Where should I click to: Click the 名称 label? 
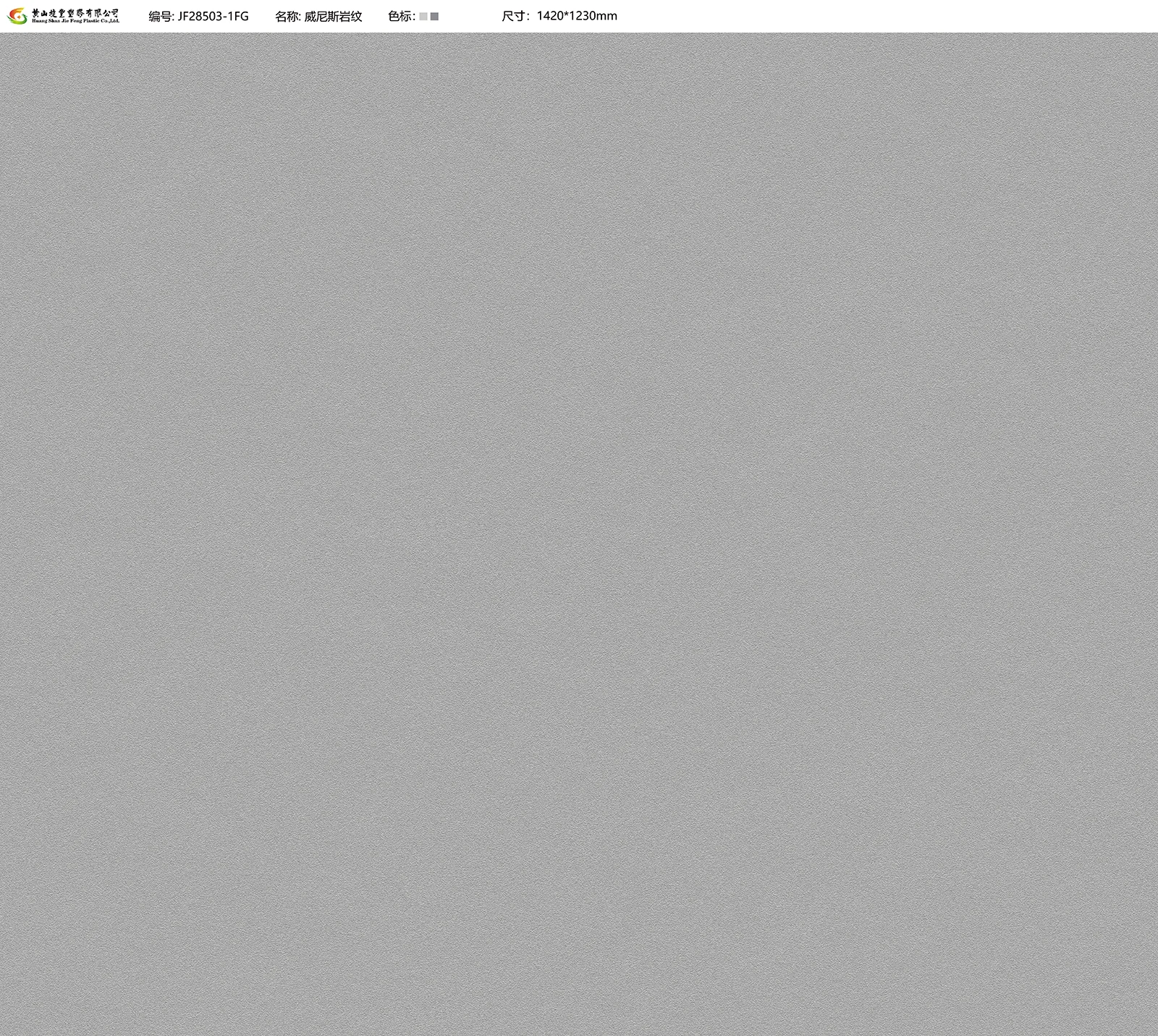click(x=287, y=16)
